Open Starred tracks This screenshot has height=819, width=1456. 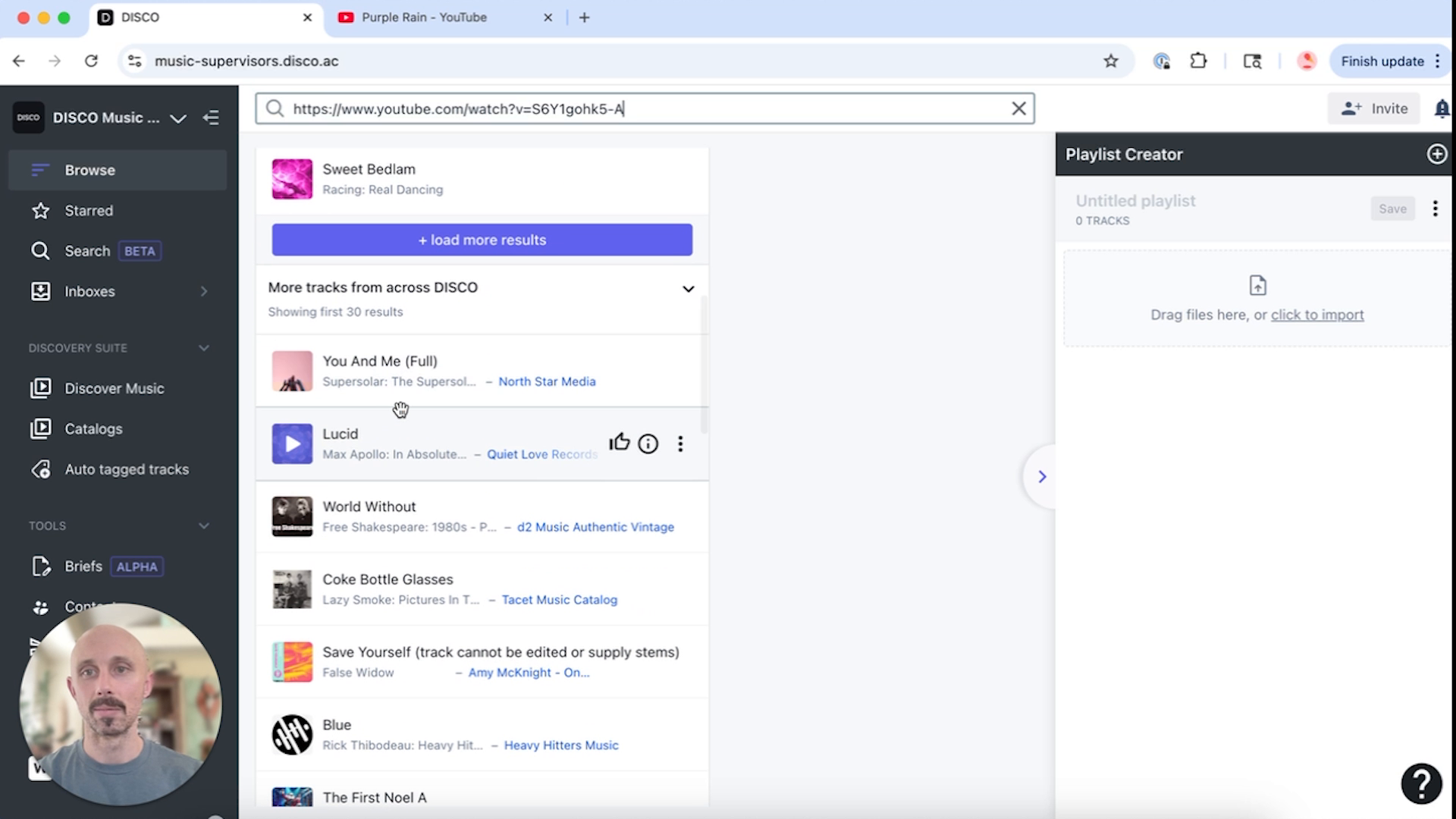coord(89,211)
